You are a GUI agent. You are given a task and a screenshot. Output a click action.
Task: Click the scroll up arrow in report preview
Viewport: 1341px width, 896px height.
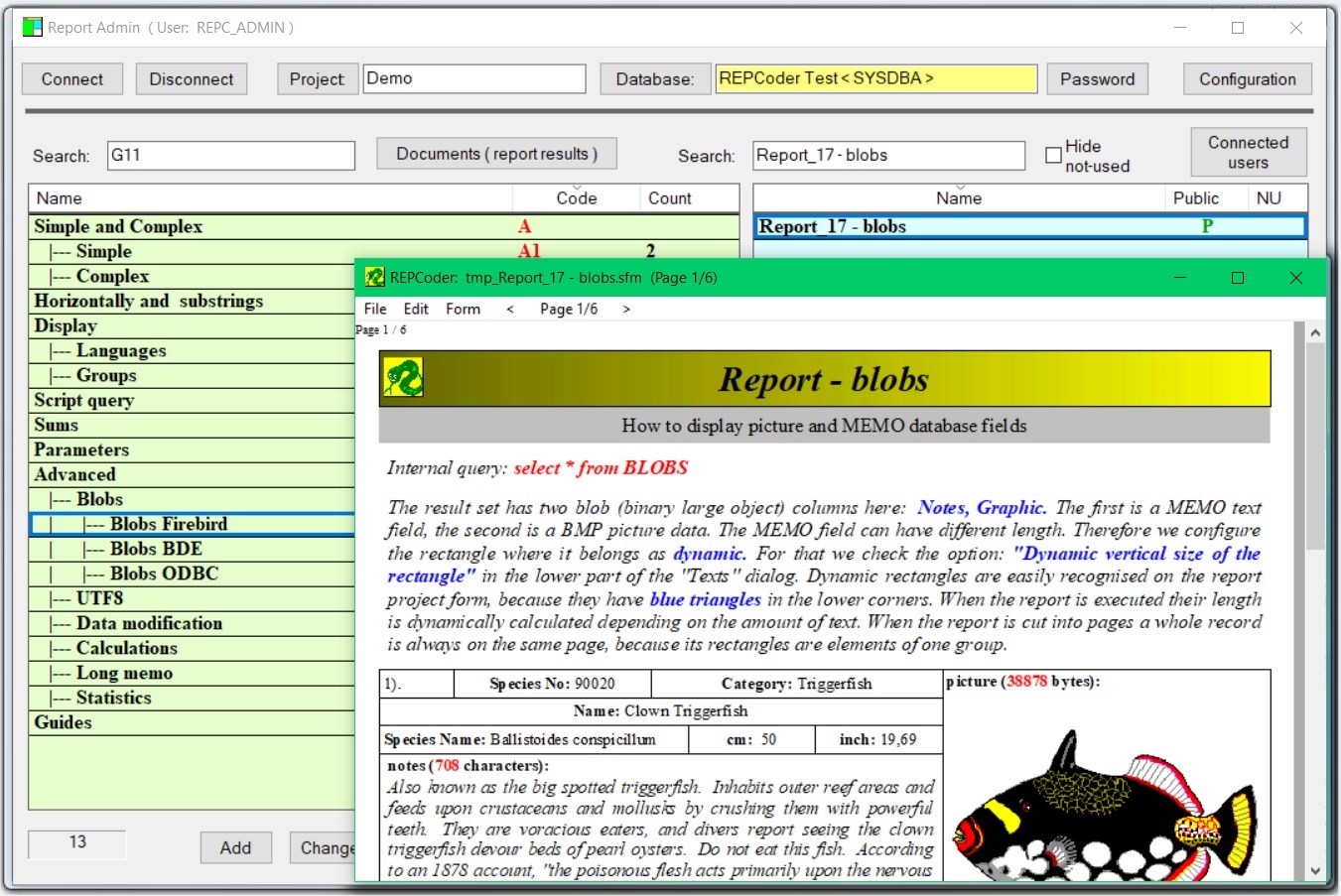point(1315,332)
